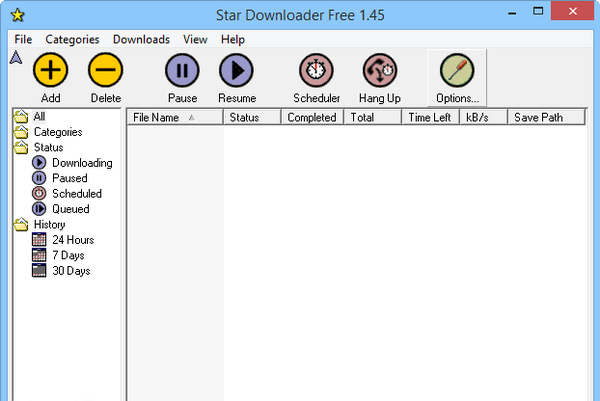The height and width of the screenshot is (401, 600).
Task: Click the Add button label text
Action: point(51,98)
